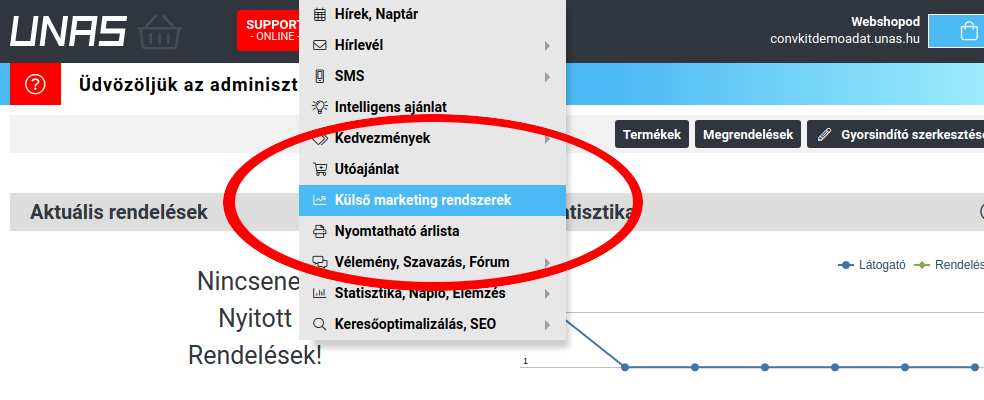Click the printer icon beside Nyomtatható árlista

point(319,231)
